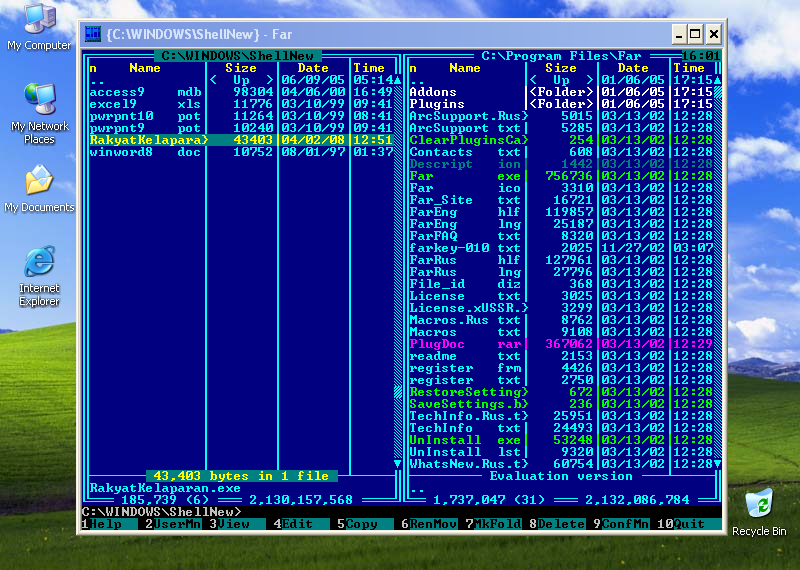Screen dimensions: 800x570
Task: Select pwrpnt9 pot file row
Action: coord(241,128)
